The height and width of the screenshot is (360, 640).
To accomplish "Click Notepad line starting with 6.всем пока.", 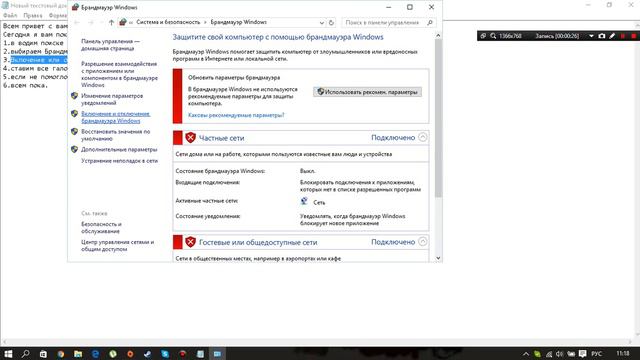I will tap(25, 85).
